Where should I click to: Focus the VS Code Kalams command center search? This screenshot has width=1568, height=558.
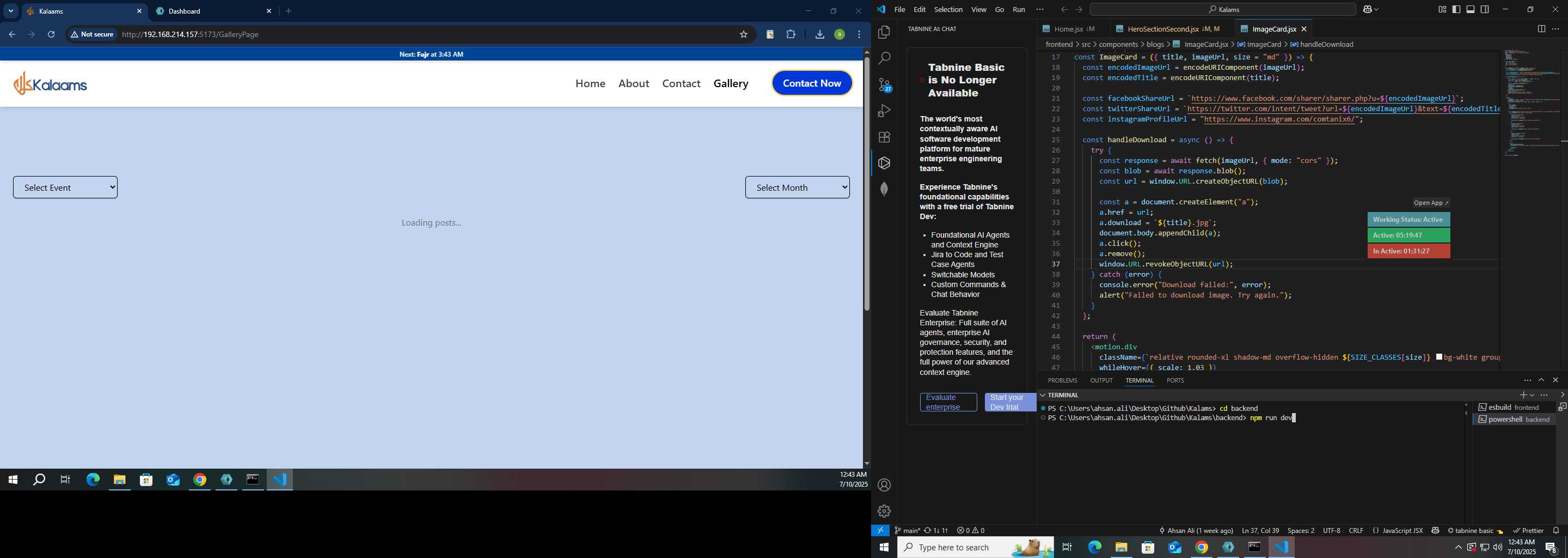(x=1223, y=10)
